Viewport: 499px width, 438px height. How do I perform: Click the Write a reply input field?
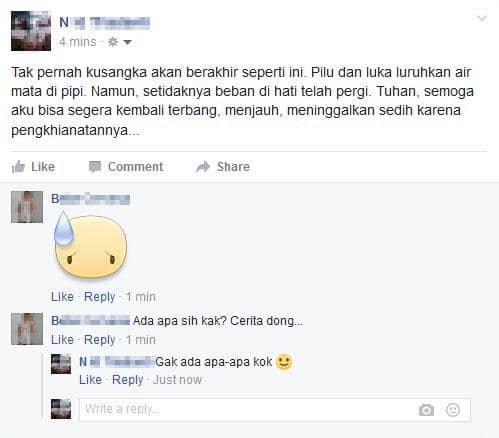point(275,410)
